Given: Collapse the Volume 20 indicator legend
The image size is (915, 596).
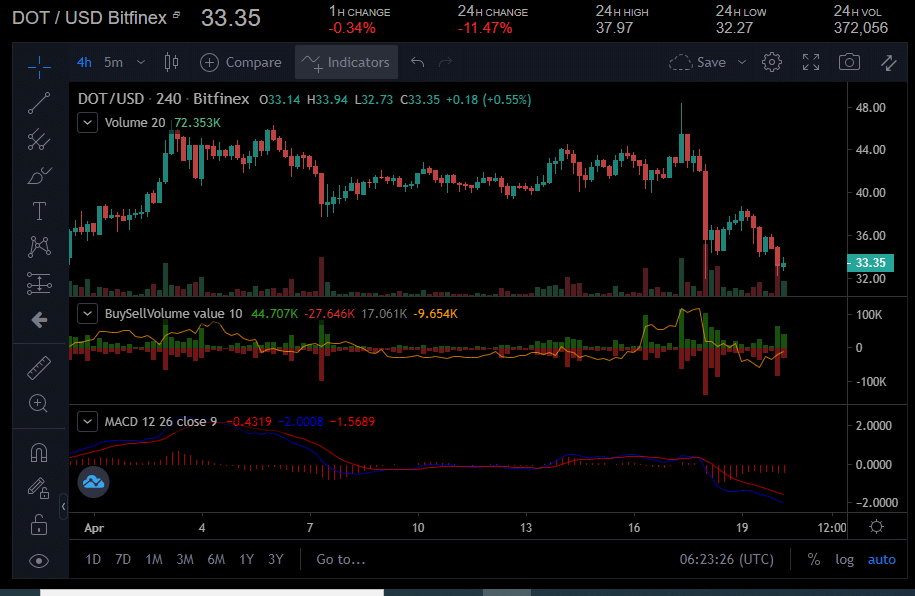Looking at the screenshot, I should click(x=88, y=123).
